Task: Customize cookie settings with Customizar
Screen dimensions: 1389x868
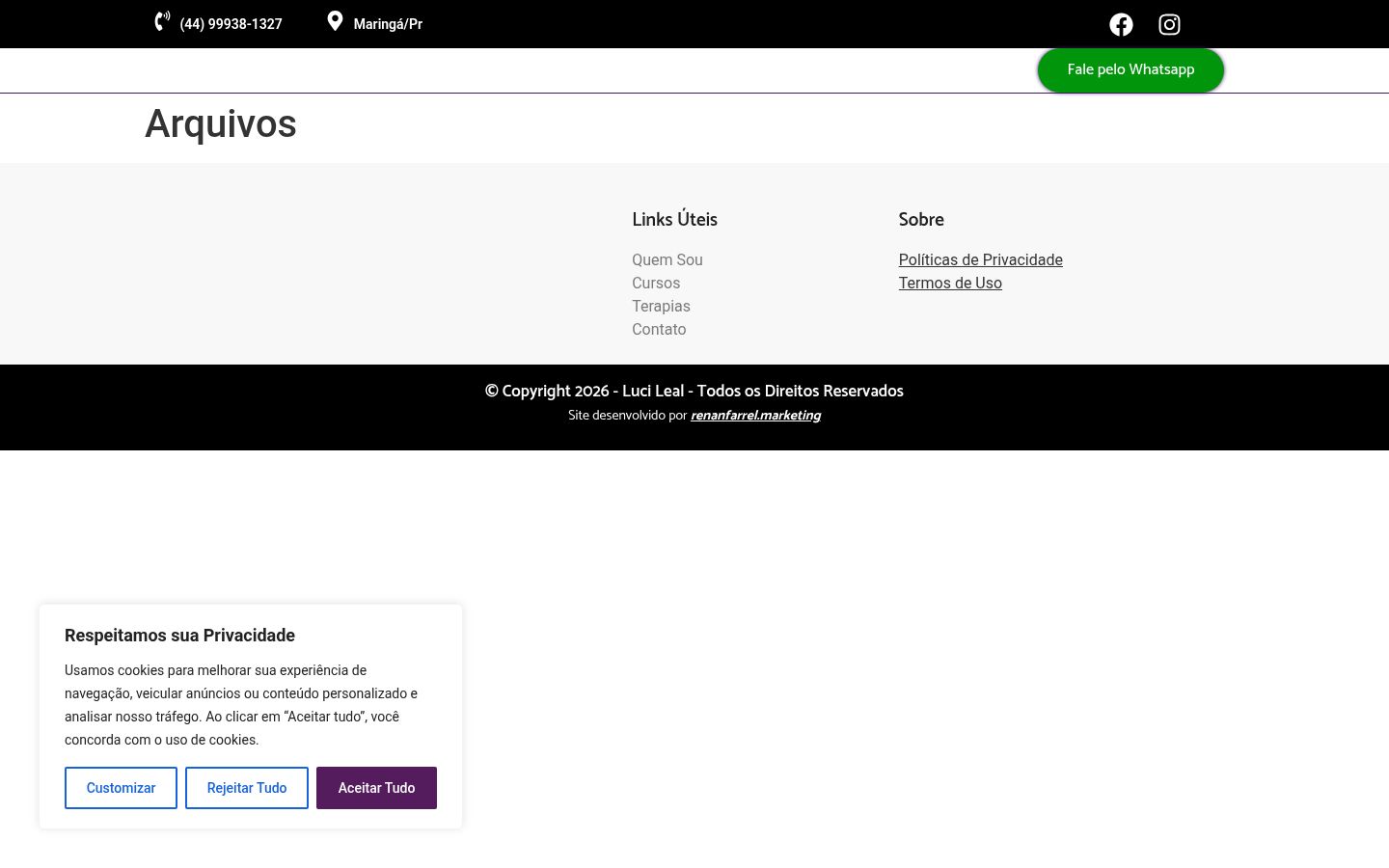Action: click(x=121, y=788)
